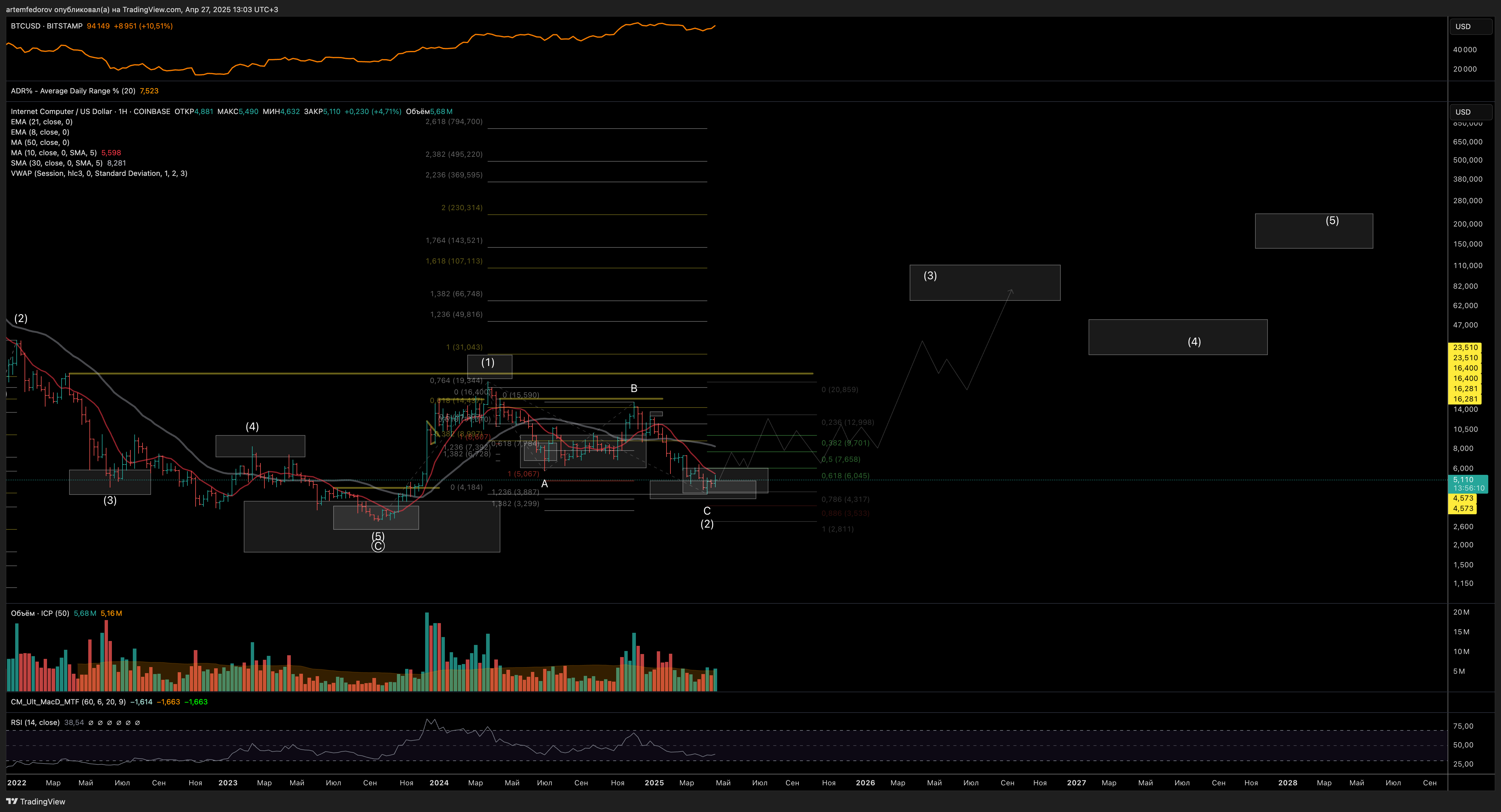The height and width of the screenshot is (812, 1501).
Task: Select the 110,000 tick on the price scale
Action: coord(1468,266)
